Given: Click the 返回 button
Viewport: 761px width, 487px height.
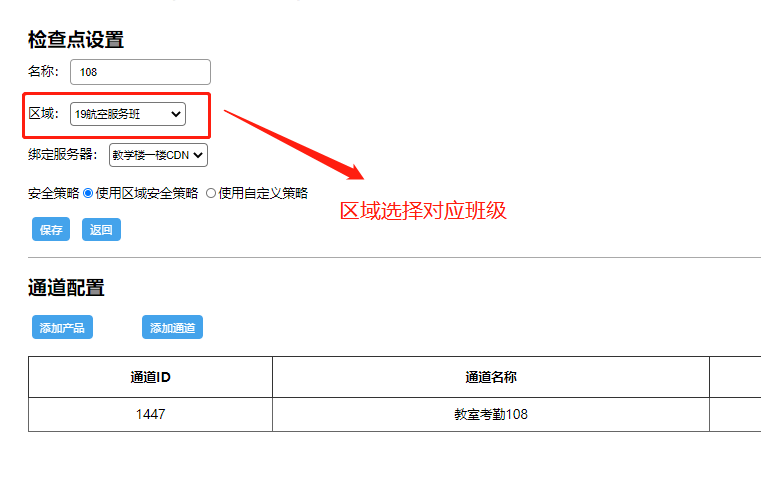Looking at the screenshot, I should tap(101, 230).
